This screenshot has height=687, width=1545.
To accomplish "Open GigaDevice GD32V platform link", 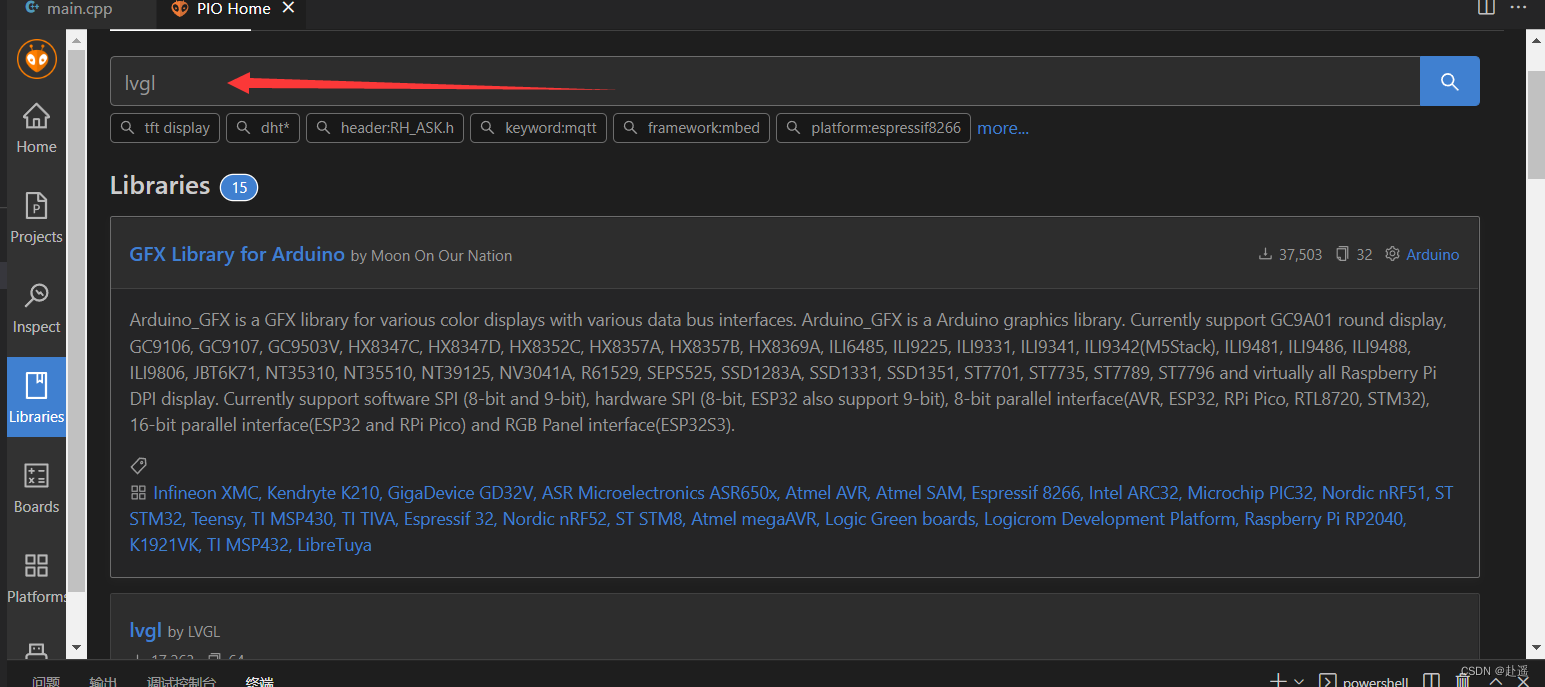I will tap(460, 493).
